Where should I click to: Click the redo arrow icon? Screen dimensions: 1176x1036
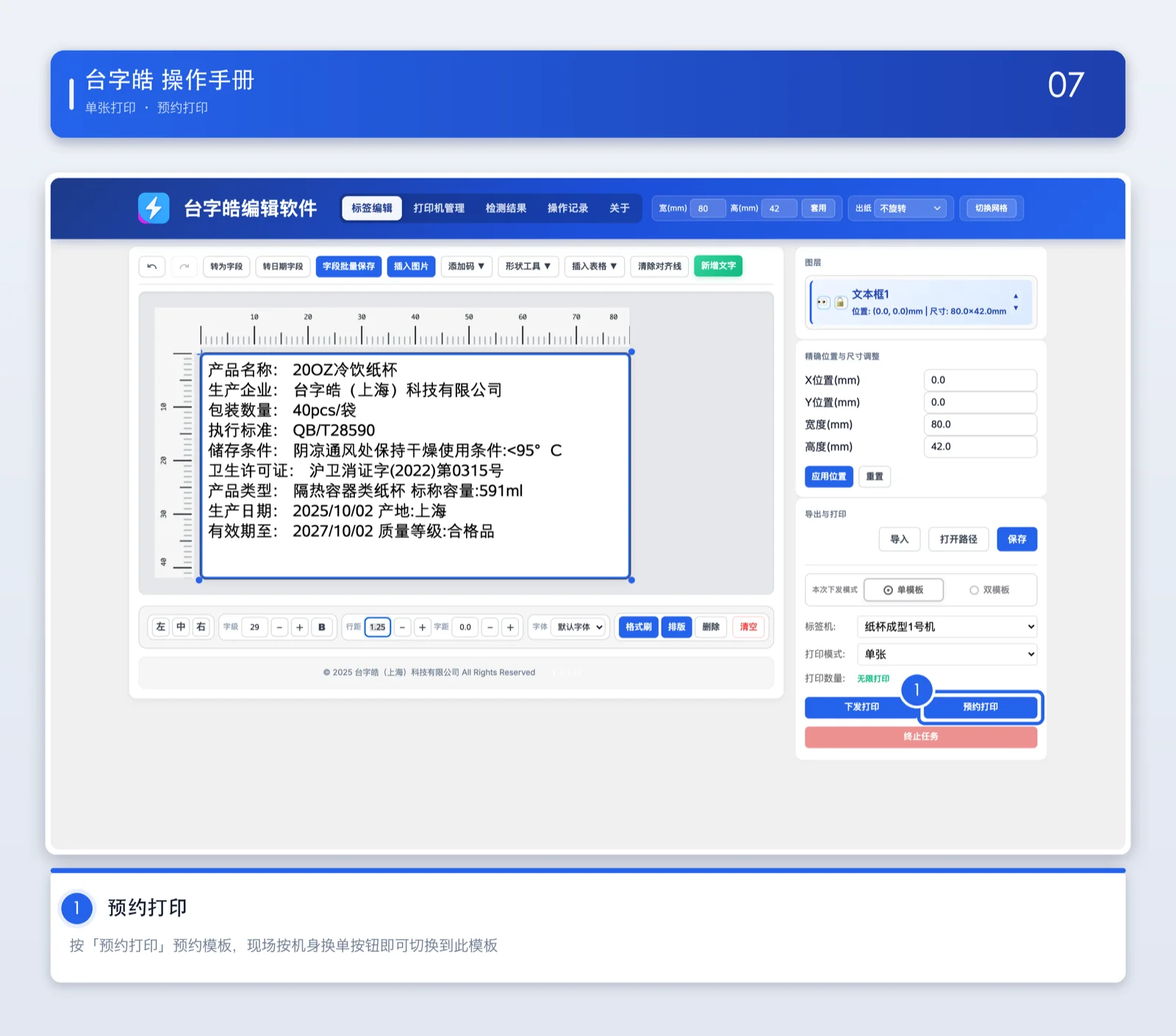[184, 266]
